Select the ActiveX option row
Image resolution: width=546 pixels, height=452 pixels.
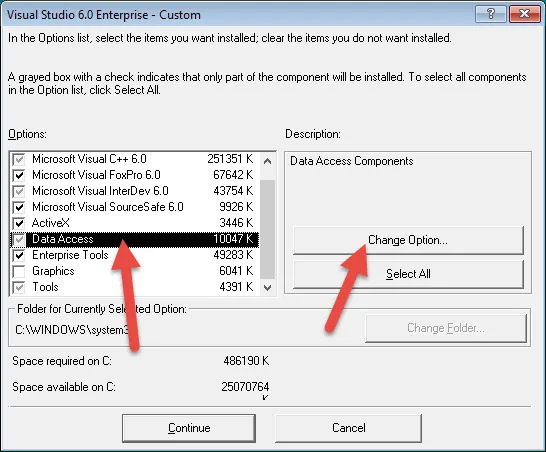pos(135,223)
